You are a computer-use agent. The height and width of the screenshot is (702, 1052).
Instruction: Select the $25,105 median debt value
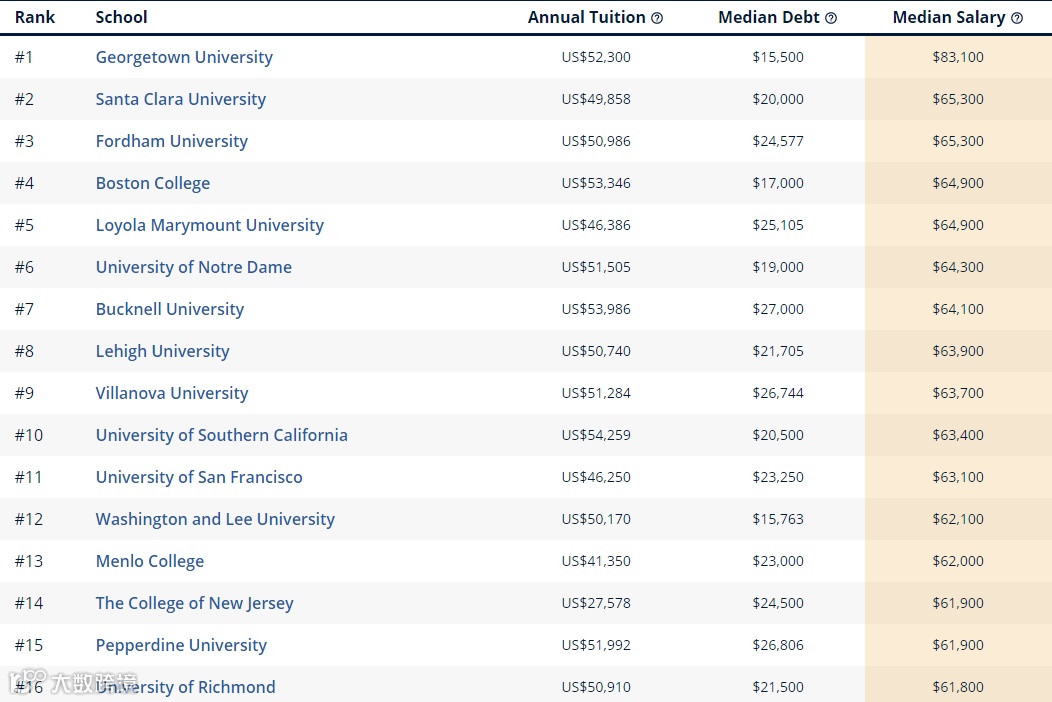pos(778,225)
